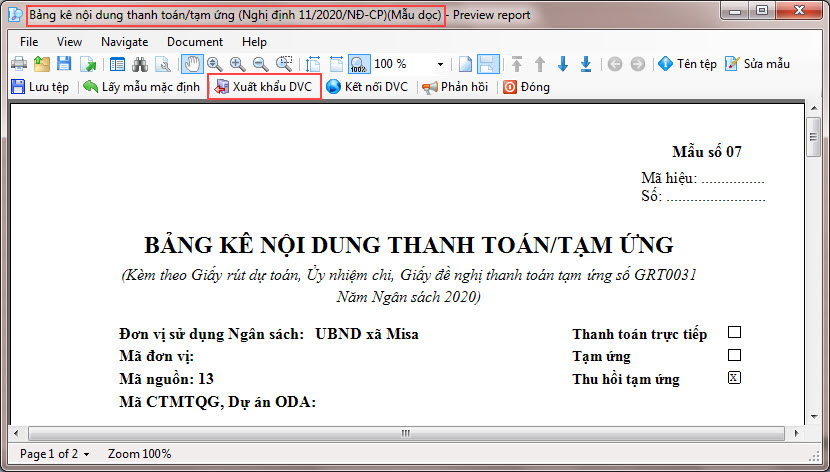The width and height of the screenshot is (830, 472).
Task: Go to next page arrow
Action: click(x=563, y=64)
